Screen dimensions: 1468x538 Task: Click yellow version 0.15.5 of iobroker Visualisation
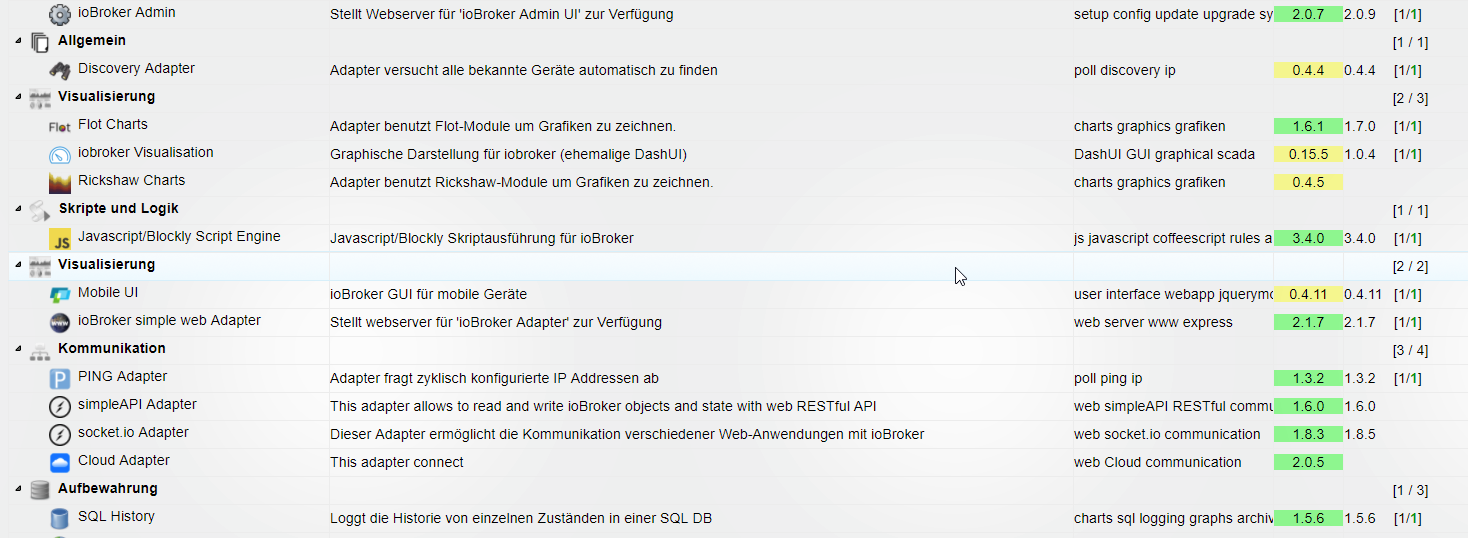pyautogui.click(x=1308, y=154)
